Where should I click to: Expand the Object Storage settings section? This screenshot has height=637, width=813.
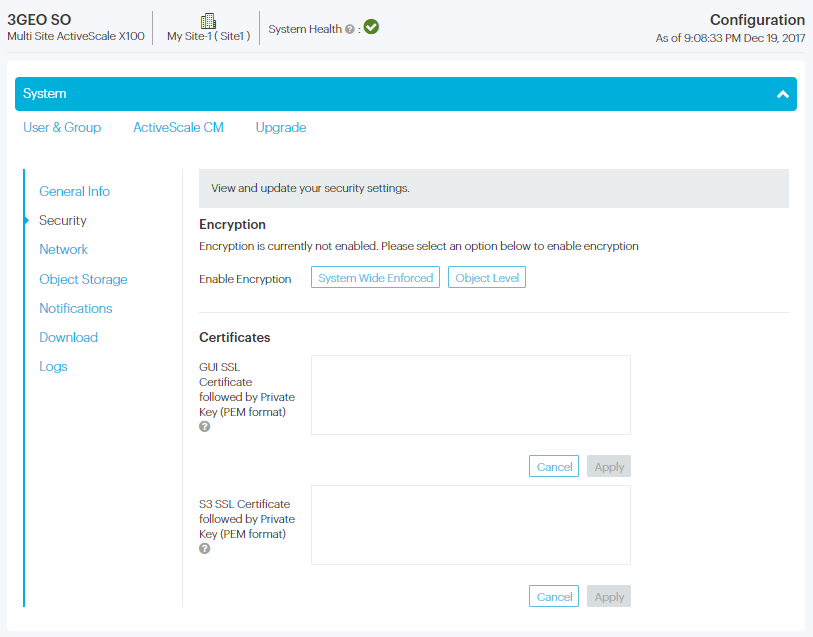click(83, 279)
